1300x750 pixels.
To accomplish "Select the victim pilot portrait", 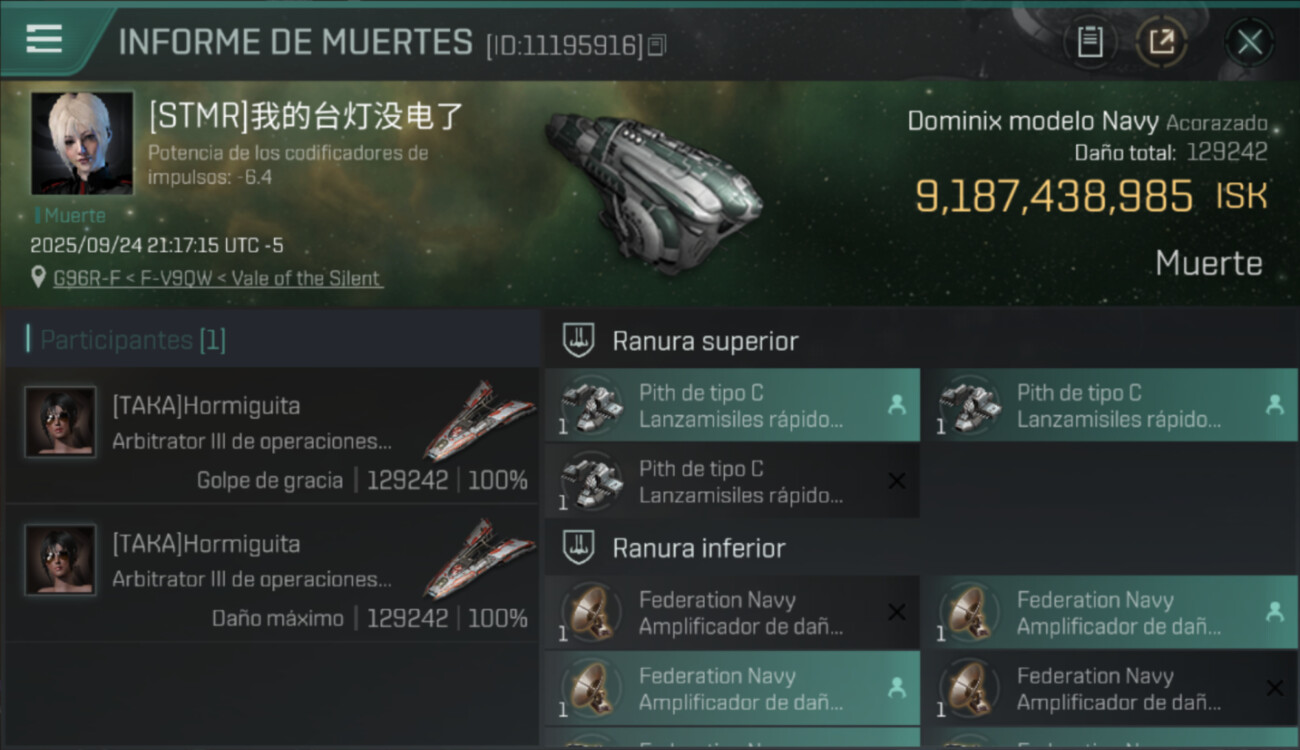I will [82, 143].
